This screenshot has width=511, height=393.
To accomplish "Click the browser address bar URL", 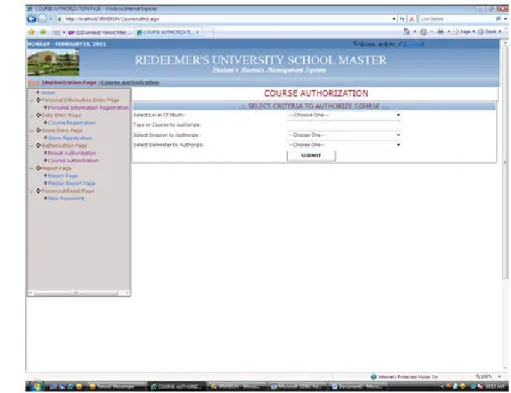I will [x=223, y=19].
